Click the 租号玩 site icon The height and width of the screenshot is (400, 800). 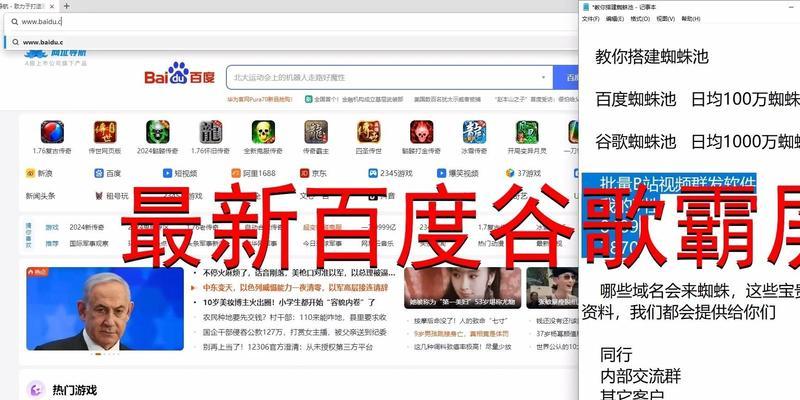click(x=99, y=195)
